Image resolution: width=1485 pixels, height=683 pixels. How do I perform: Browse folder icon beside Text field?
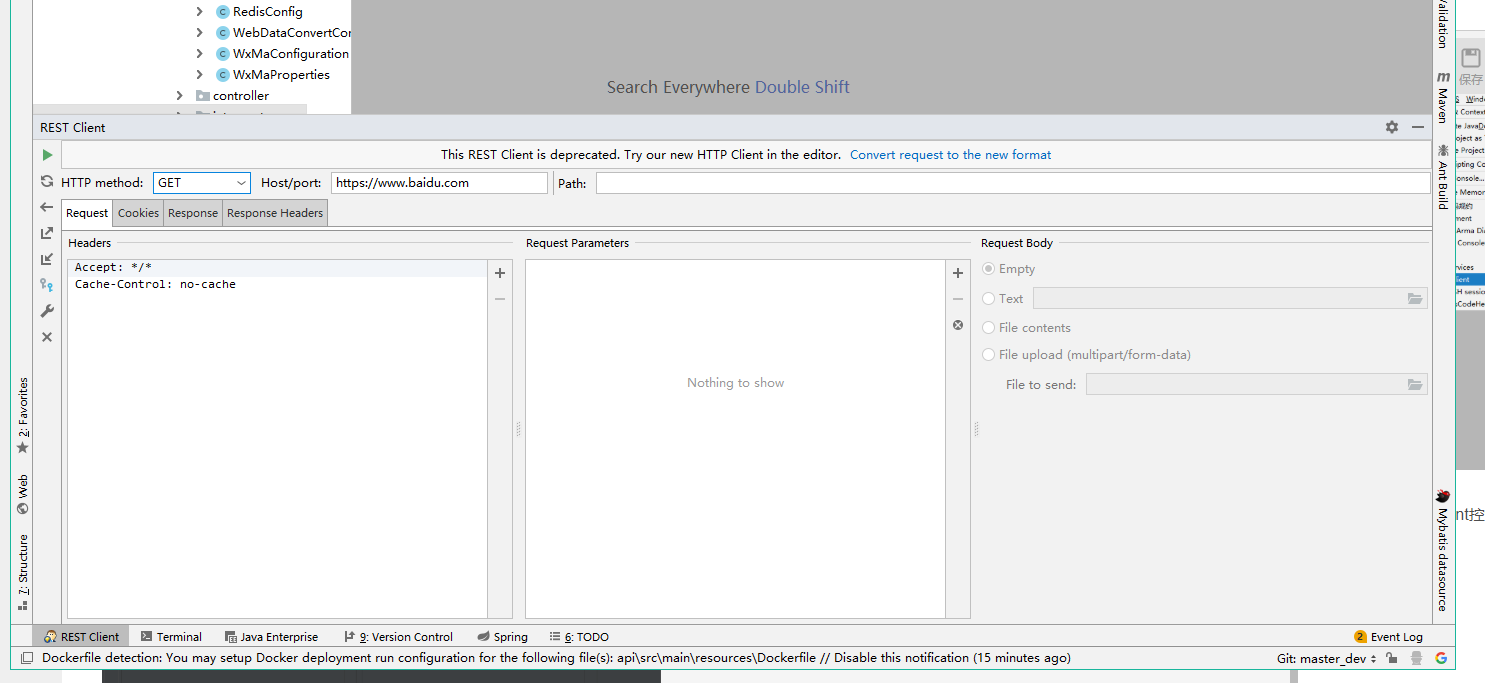coord(1415,298)
